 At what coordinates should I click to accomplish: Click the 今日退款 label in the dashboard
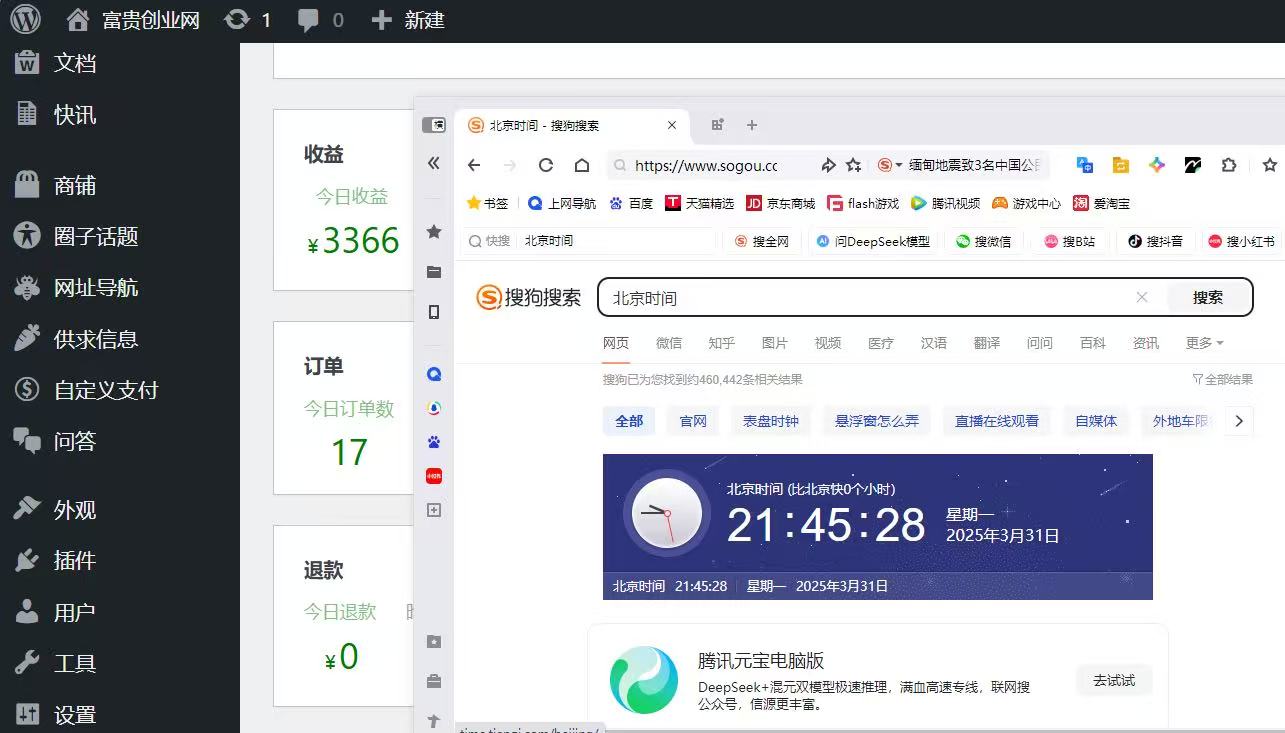pos(340,611)
